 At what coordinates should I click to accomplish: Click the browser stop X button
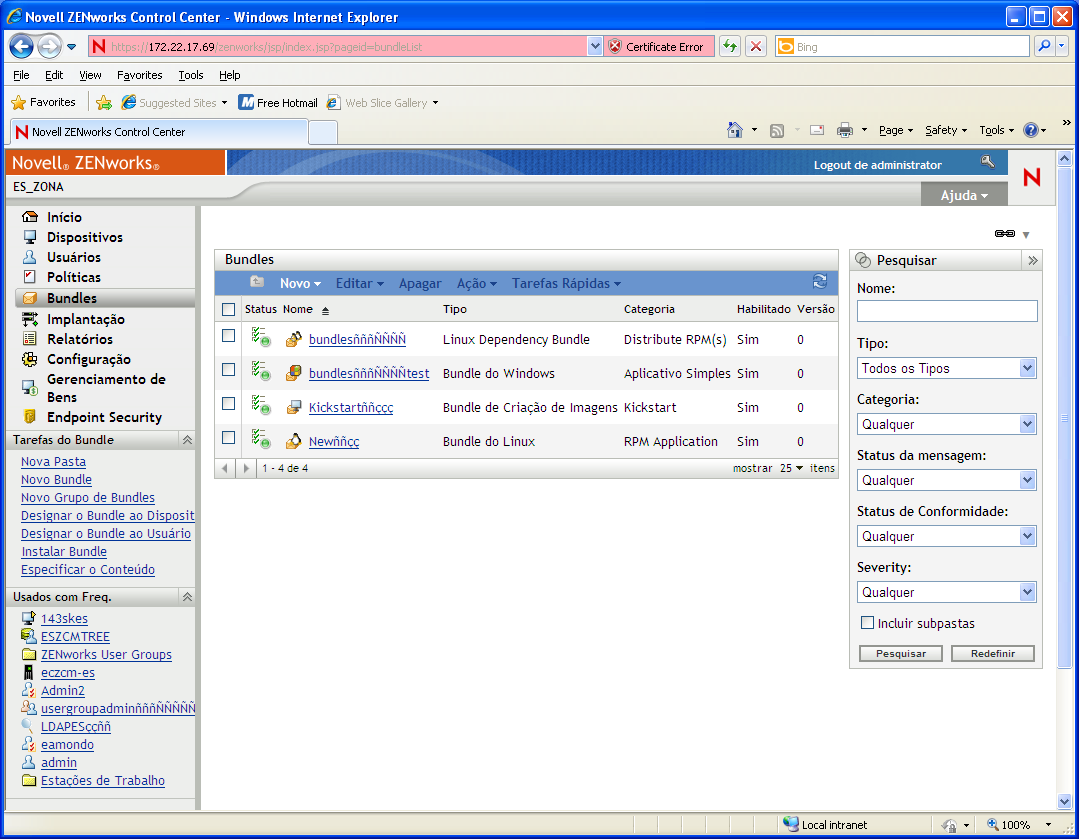click(756, 47)
